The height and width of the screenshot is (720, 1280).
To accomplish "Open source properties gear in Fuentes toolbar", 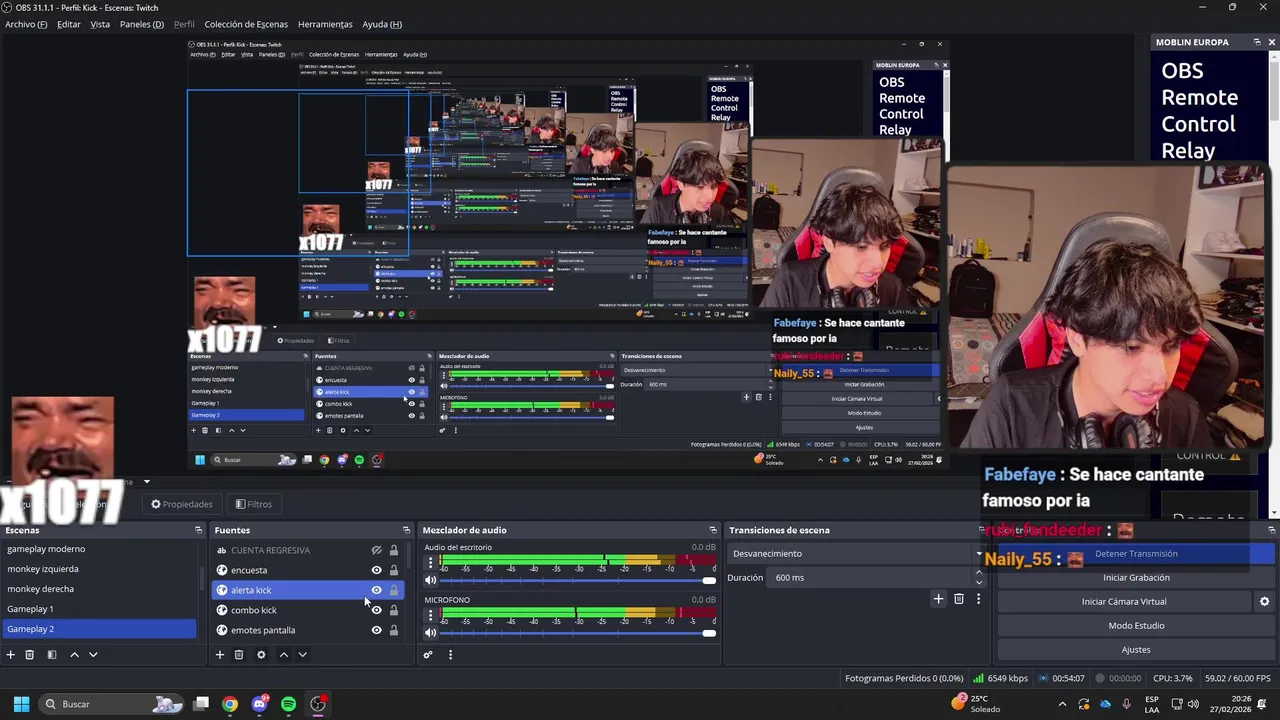I will [261, 655].
